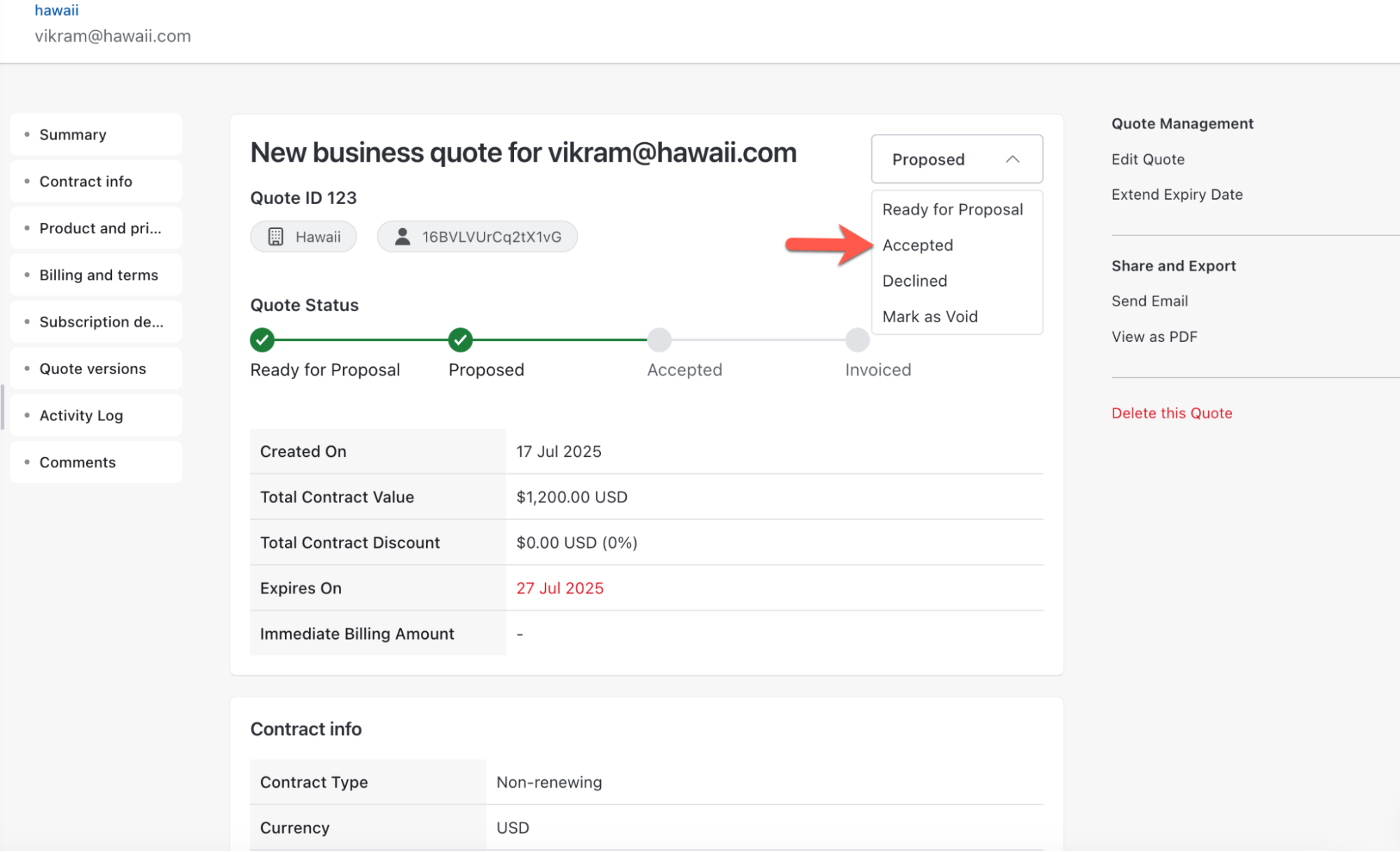Click the Invoiced step grey circle
The image size is (1400, 852).
point(857,340)
